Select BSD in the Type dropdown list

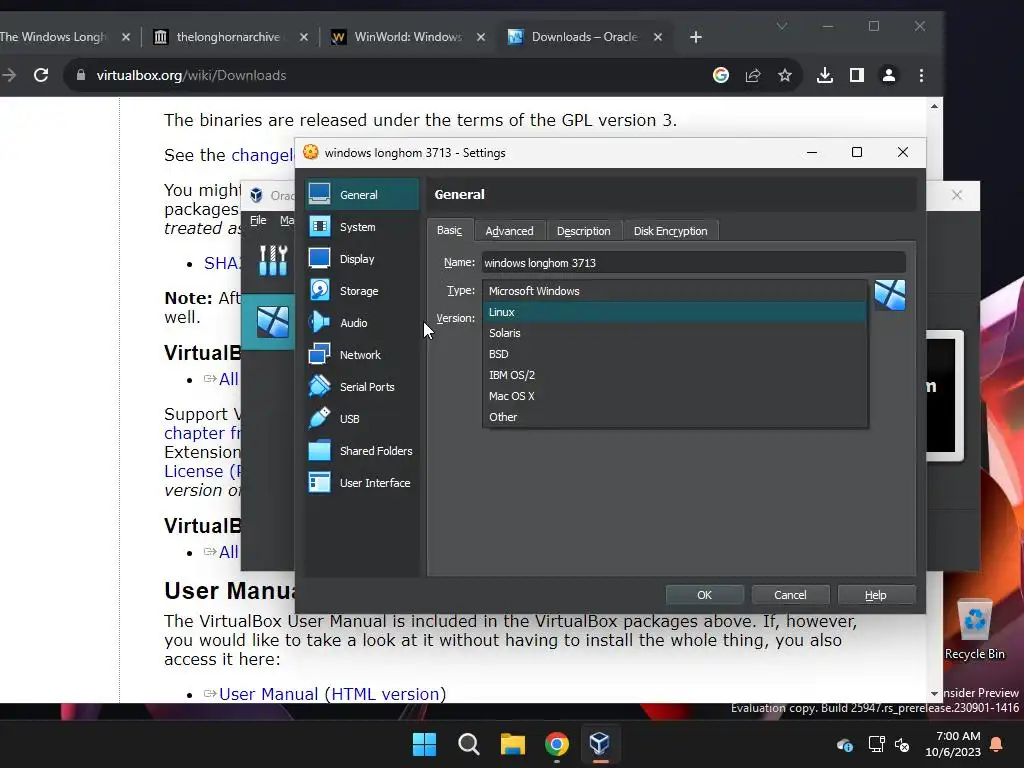pos(675,354)
